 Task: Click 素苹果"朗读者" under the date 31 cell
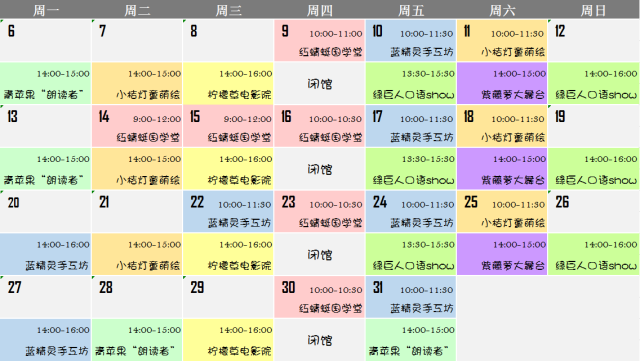click(x=409, y=351)
